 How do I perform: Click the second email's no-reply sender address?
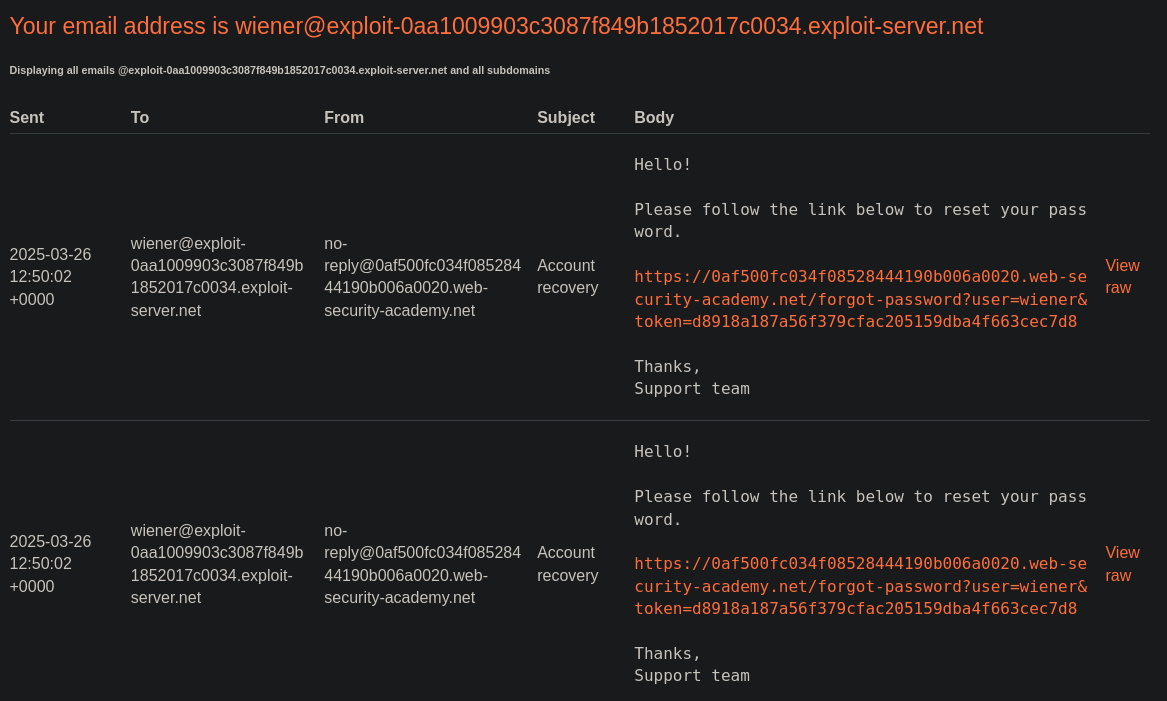pos(422,564)
